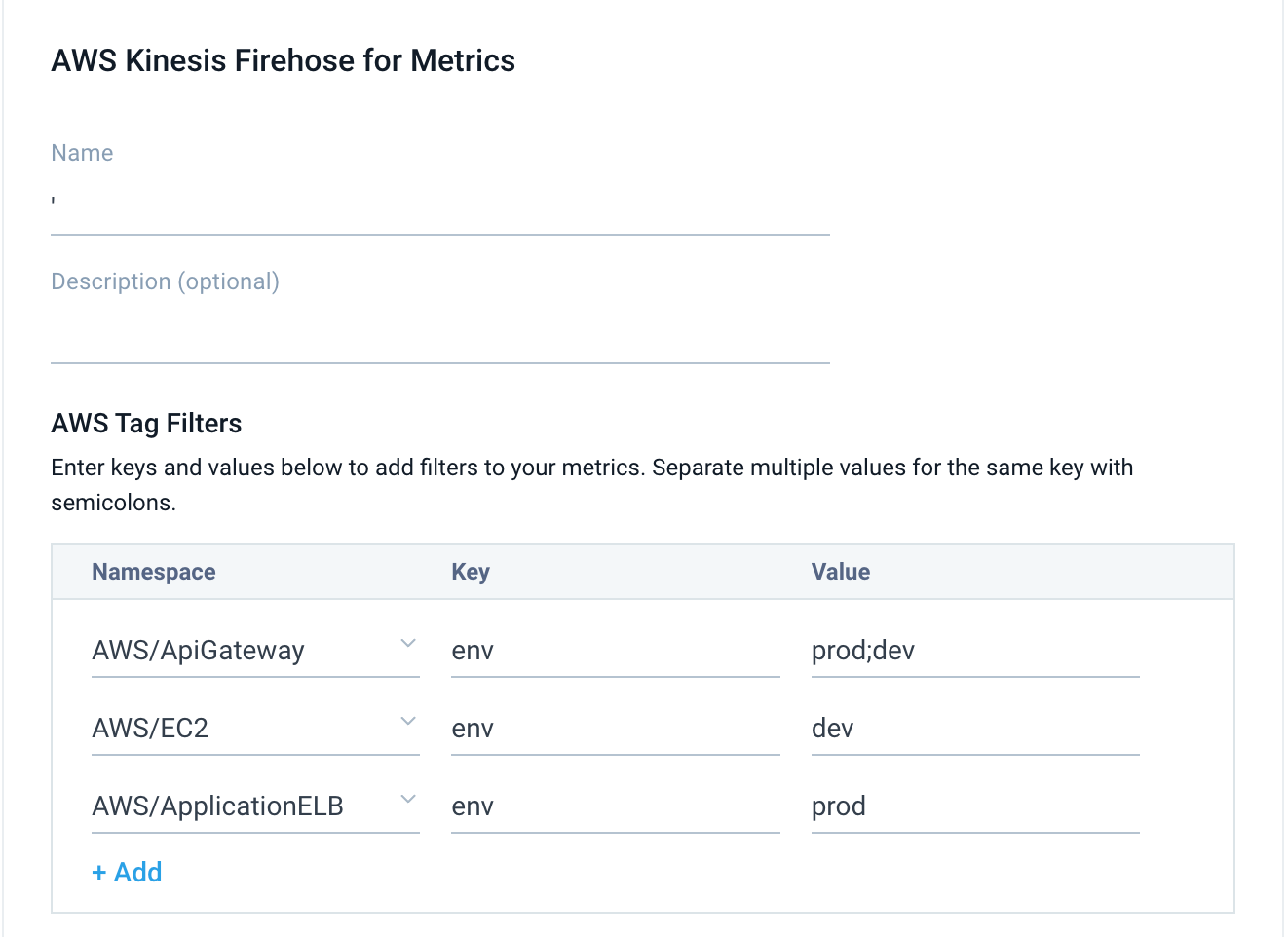Expand the AWS/ApiGateway namespace chevron

(408, 642)
